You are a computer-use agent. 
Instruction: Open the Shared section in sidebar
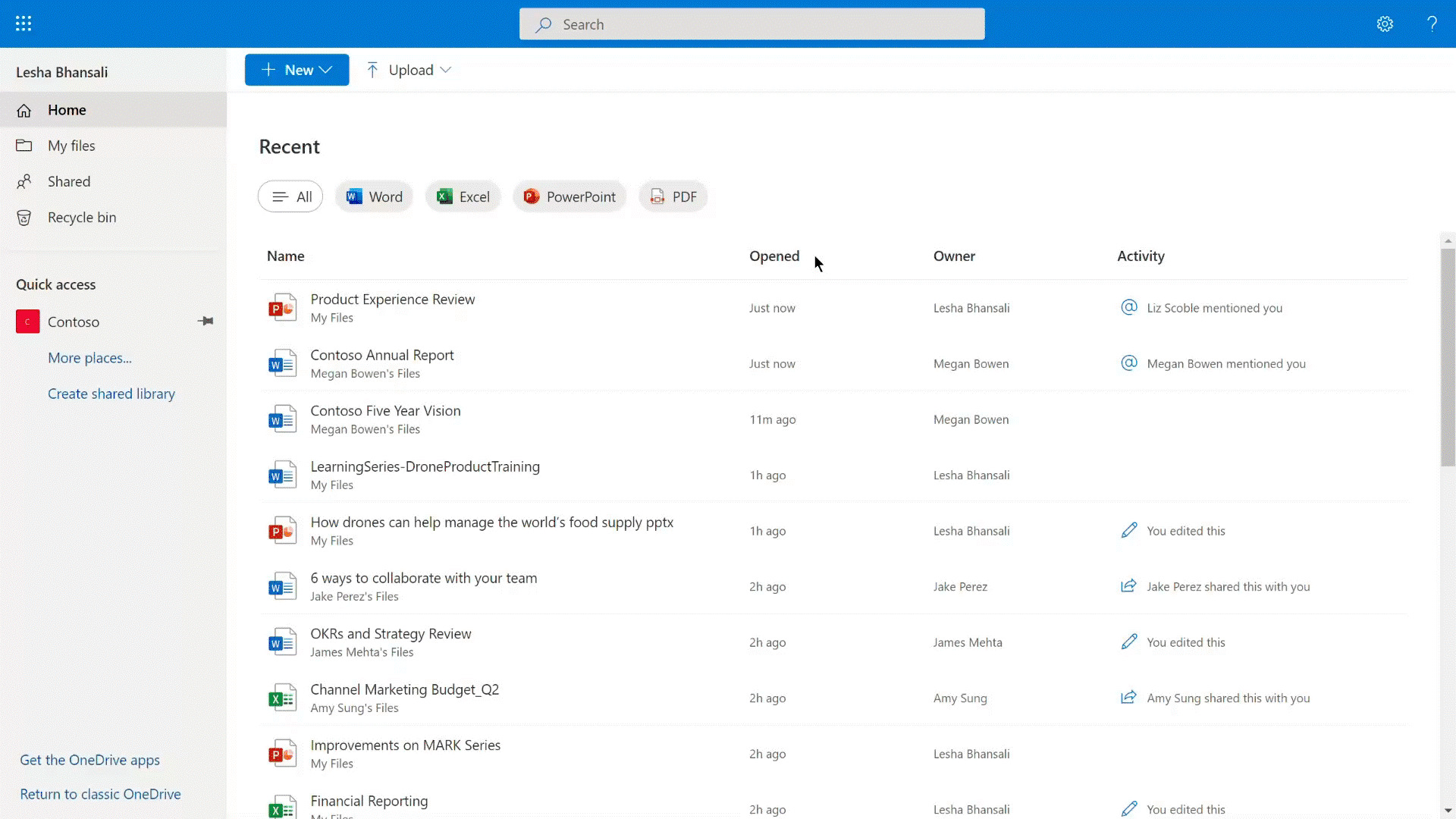coord(68,182)
